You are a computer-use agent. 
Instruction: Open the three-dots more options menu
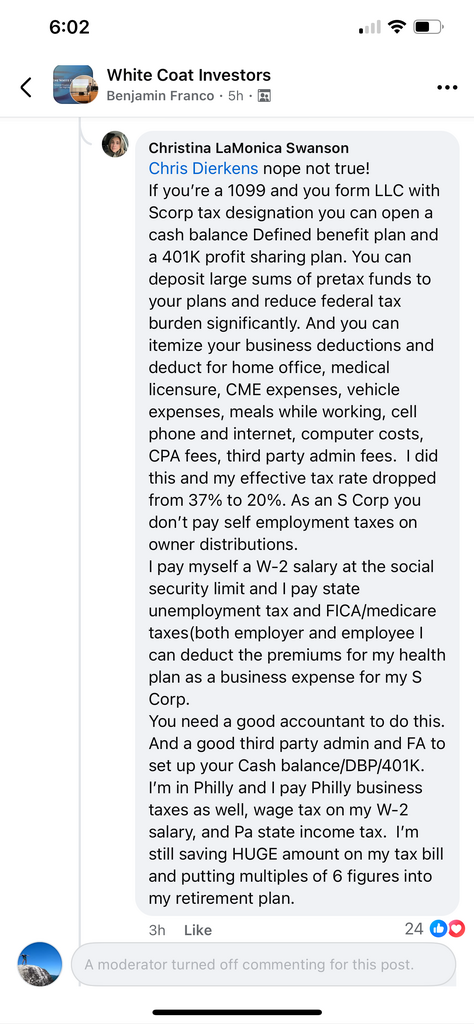coord(447,88)
